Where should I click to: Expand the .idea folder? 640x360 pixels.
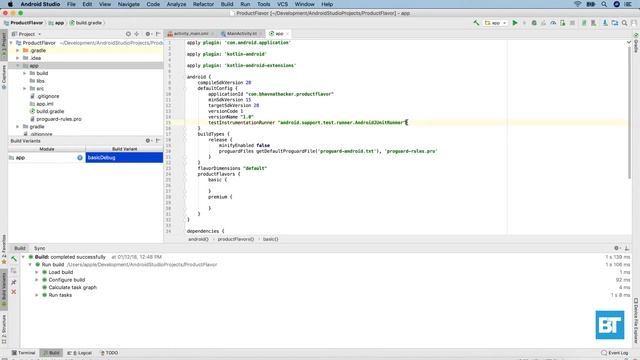tap(18, 58)
